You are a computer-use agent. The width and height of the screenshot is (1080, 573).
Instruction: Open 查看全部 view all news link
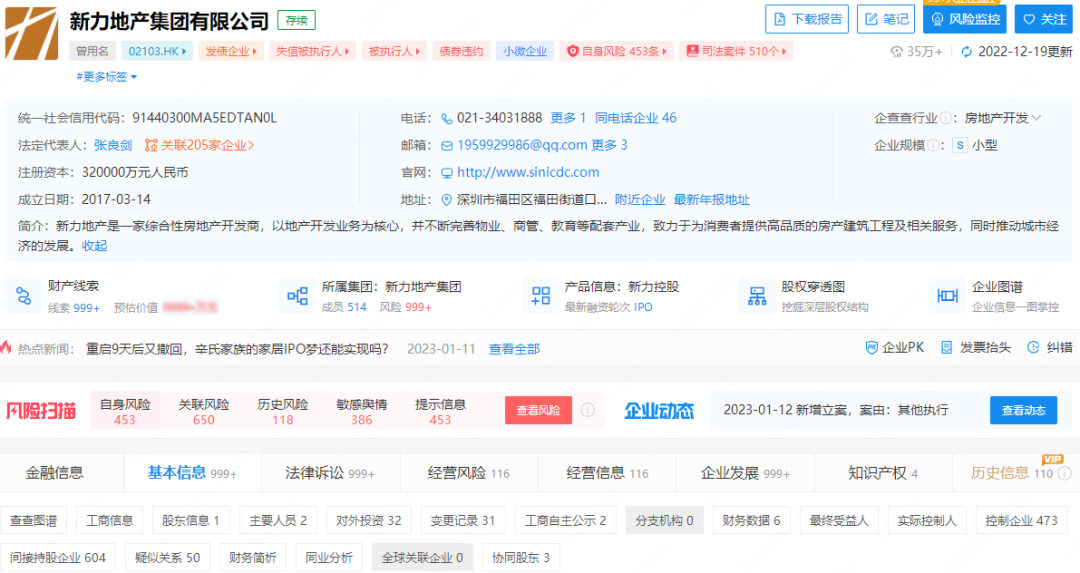pyautogui.click(x=514, y=349)
